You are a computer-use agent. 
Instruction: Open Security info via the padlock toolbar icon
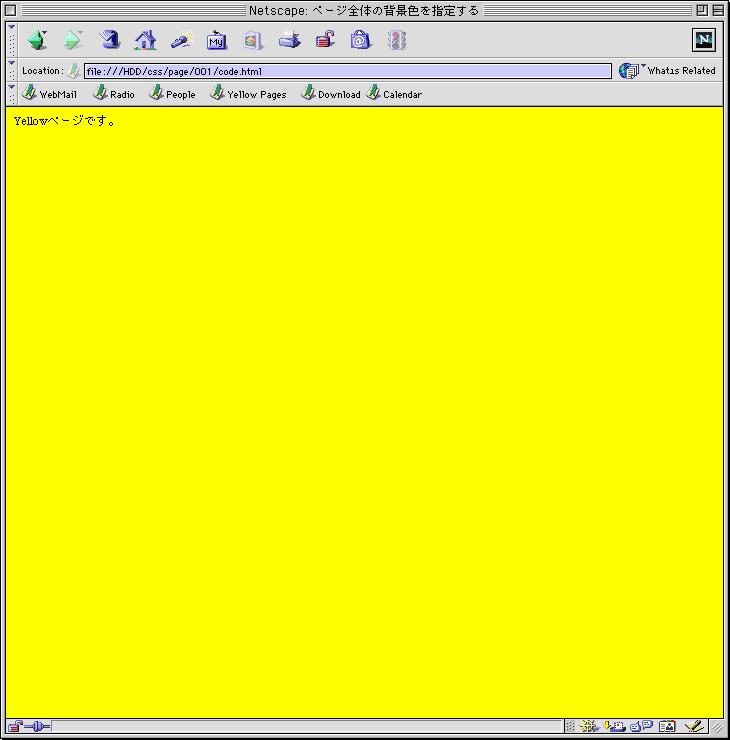pos(325,40)
